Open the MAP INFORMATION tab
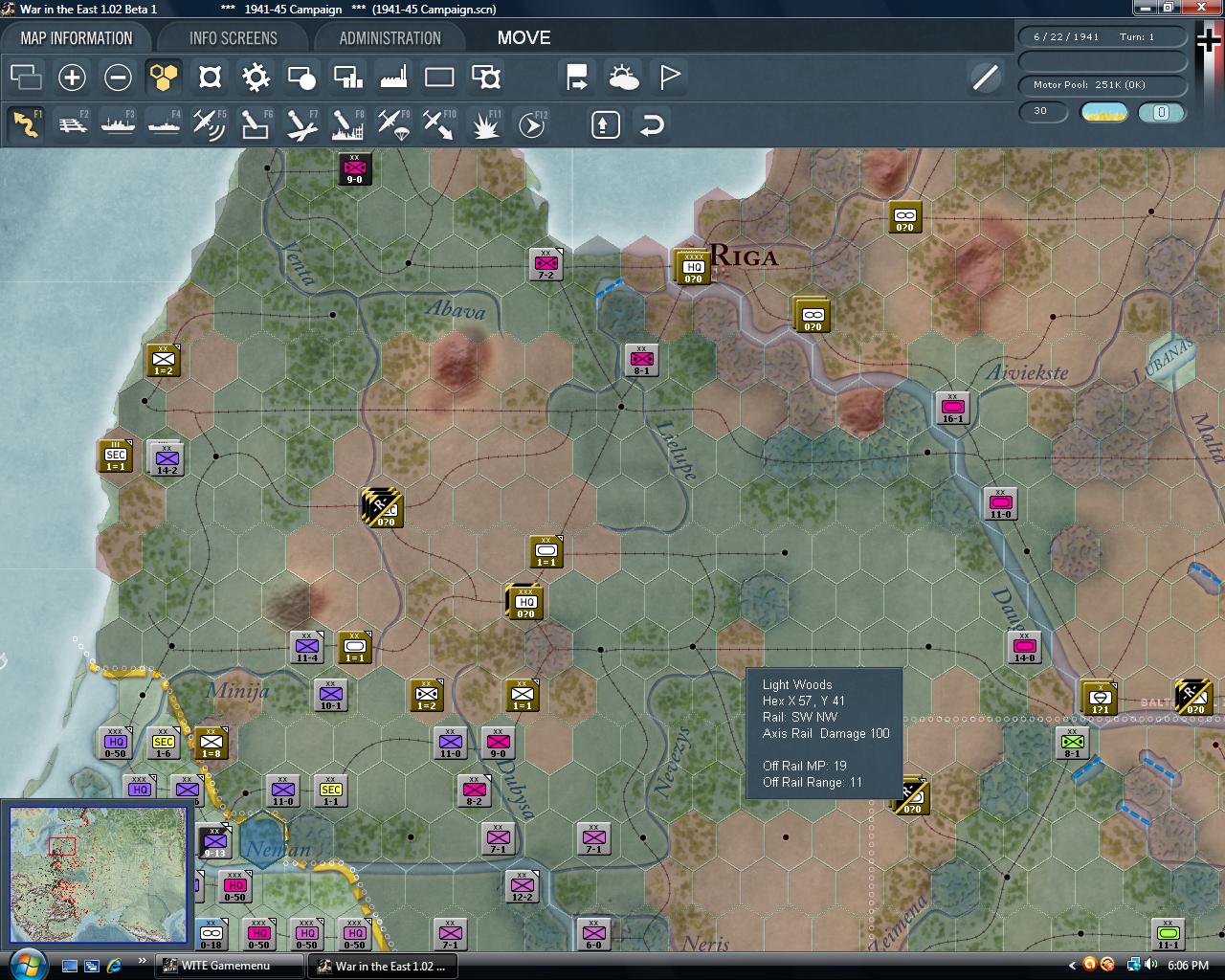 click(77, 38)
